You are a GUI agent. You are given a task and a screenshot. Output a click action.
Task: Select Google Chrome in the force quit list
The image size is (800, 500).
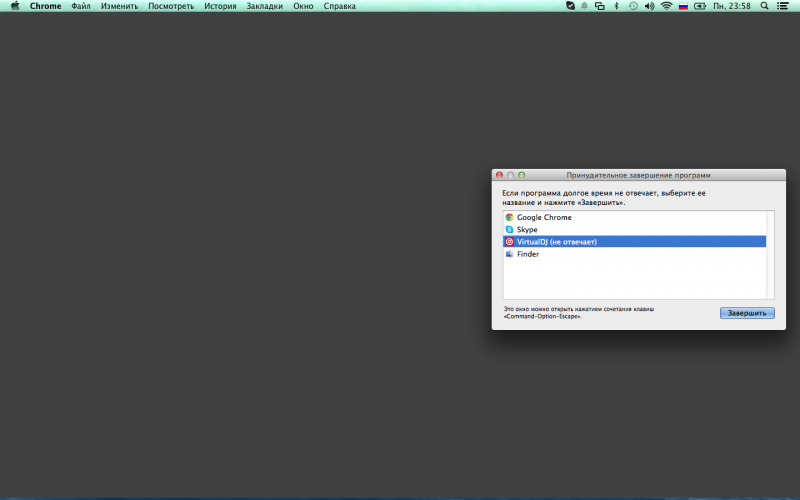click(x=635, y=217)
